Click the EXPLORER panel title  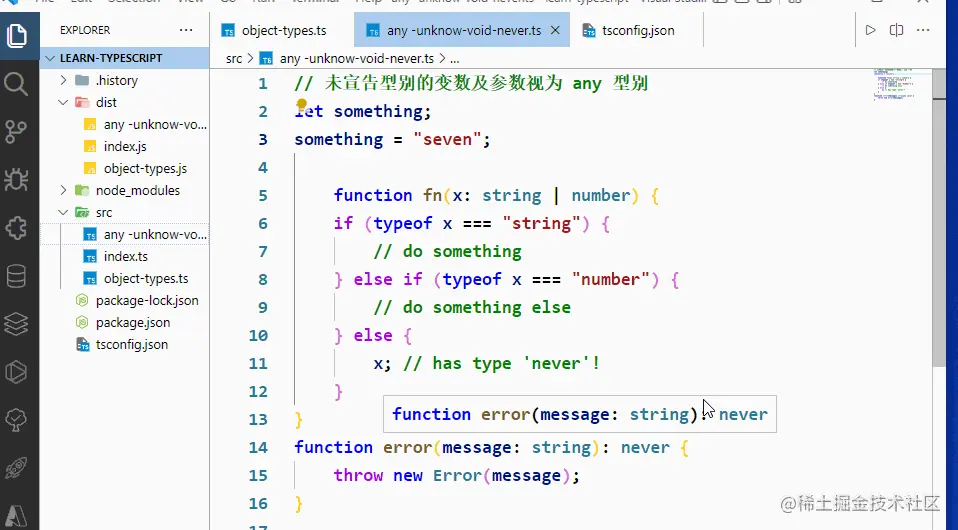tap(85, 30)
